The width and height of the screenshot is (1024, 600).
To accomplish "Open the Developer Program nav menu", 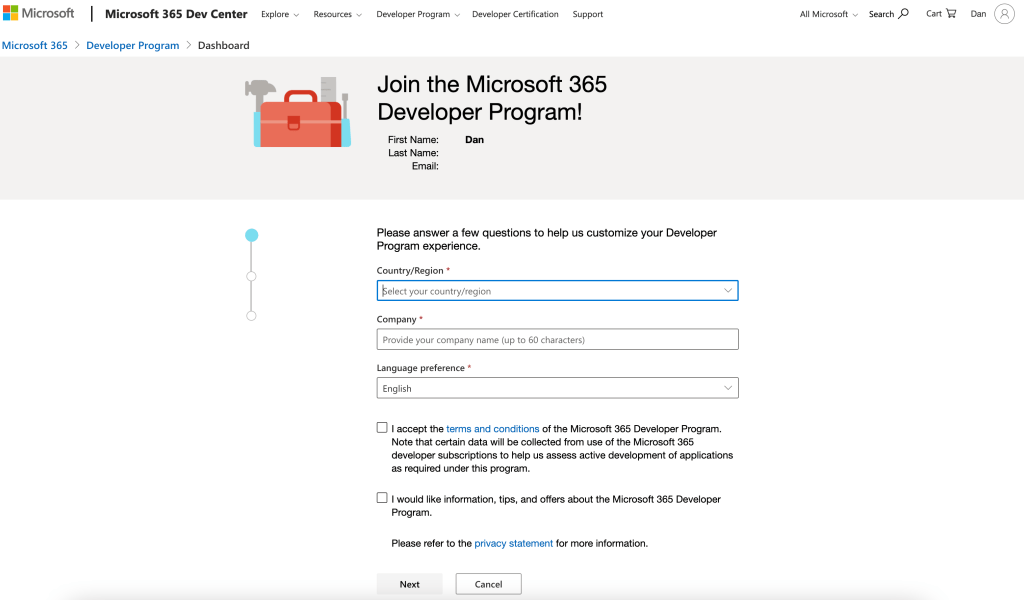I will click(418, 14).
